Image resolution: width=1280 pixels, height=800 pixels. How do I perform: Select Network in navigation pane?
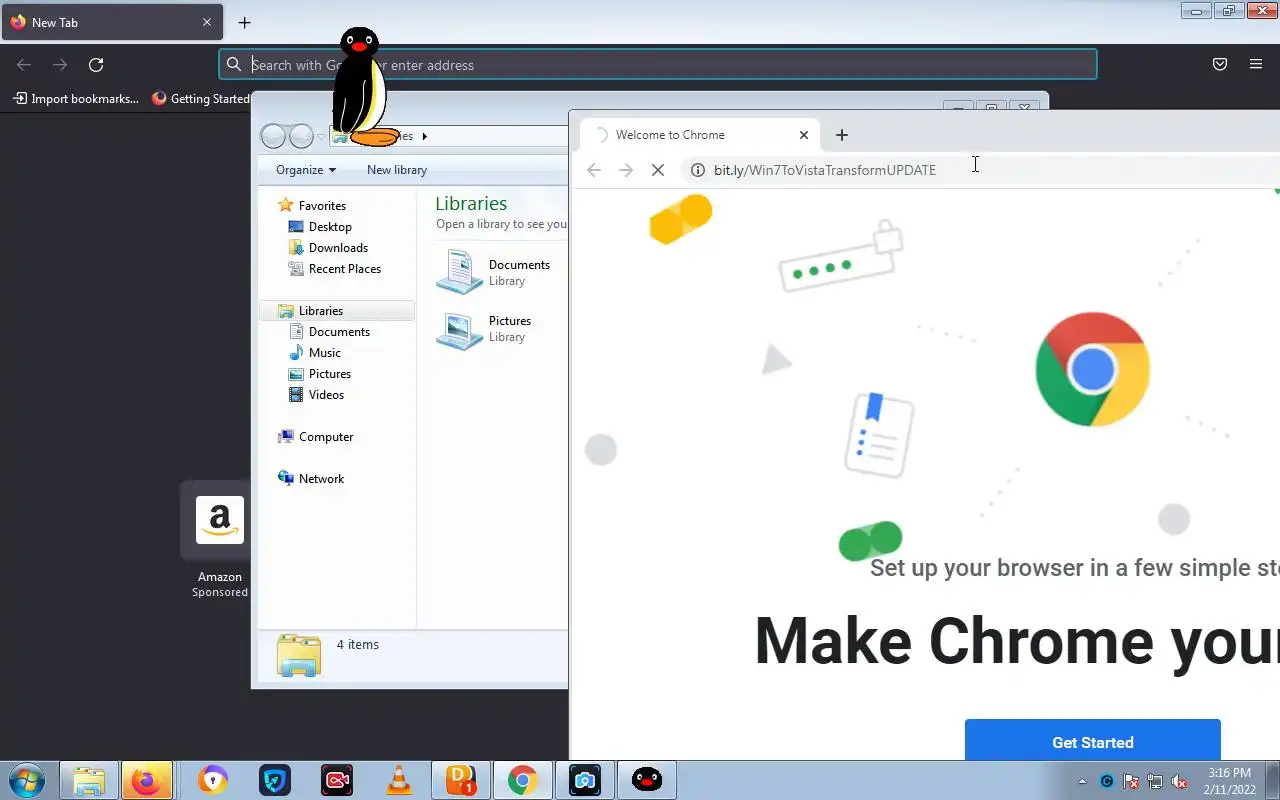[x=321, y=478]
